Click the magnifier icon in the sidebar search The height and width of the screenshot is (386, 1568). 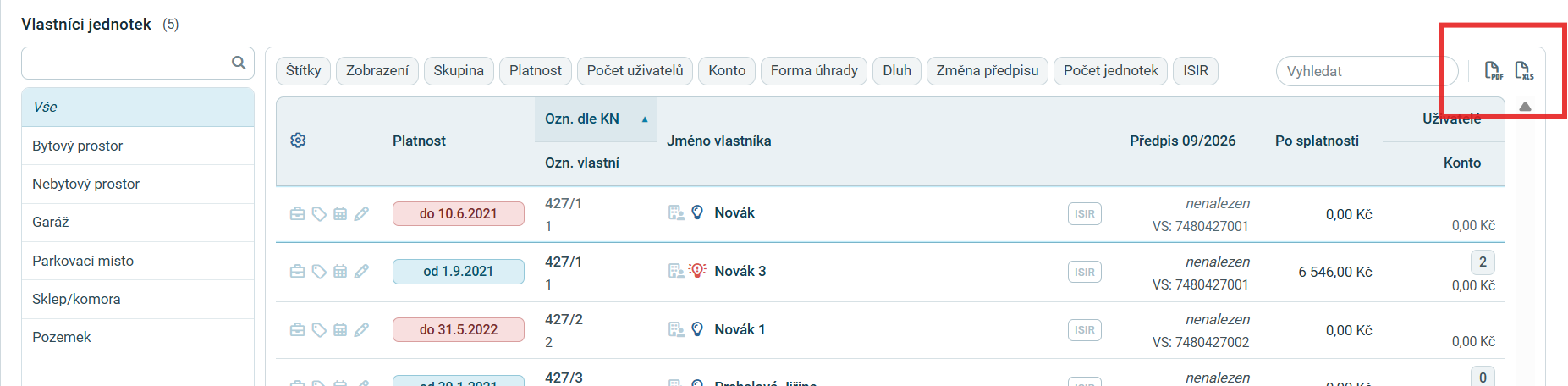click(239, 63)
